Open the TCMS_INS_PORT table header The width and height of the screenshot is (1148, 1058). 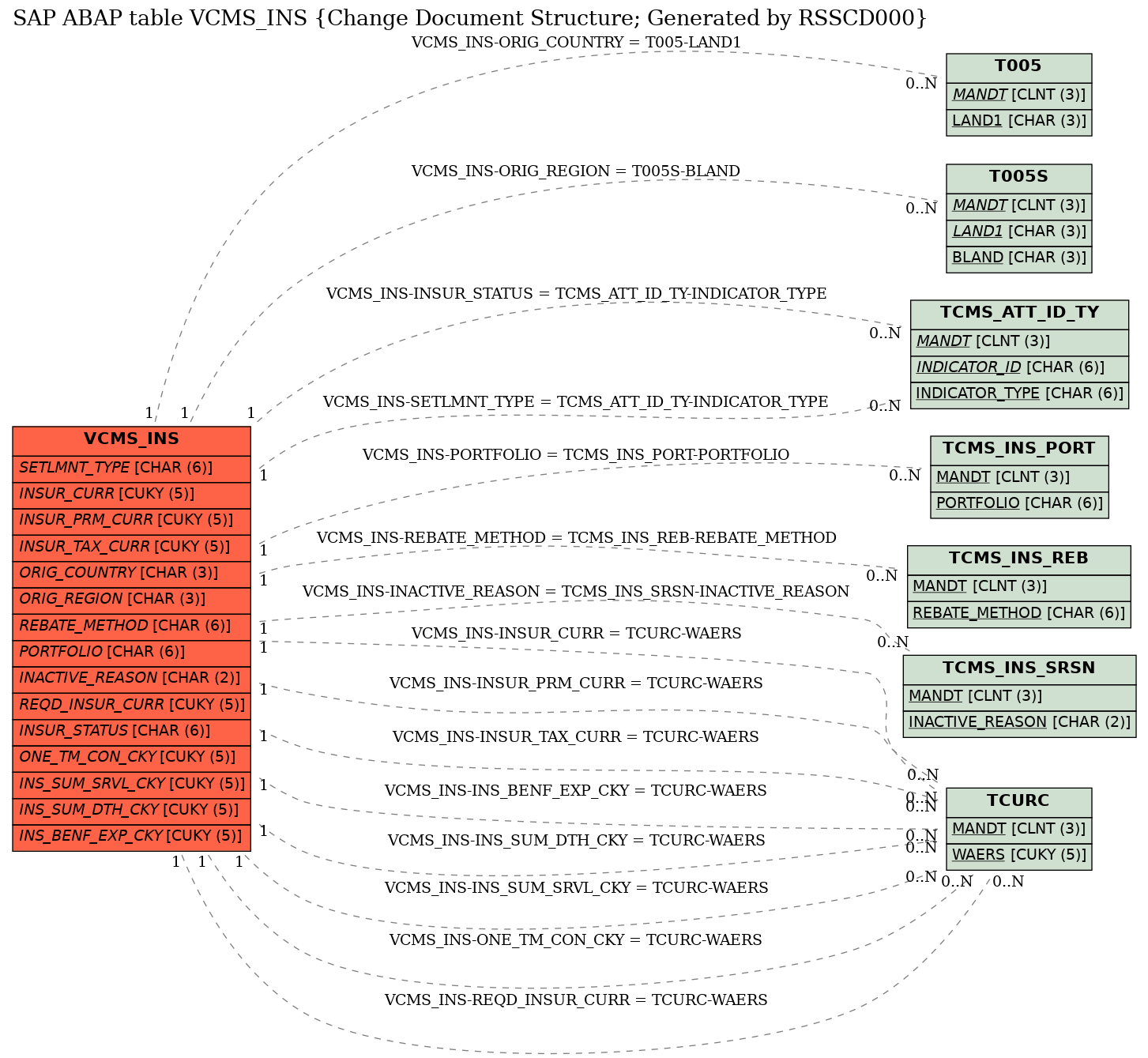click(1019, 450)
